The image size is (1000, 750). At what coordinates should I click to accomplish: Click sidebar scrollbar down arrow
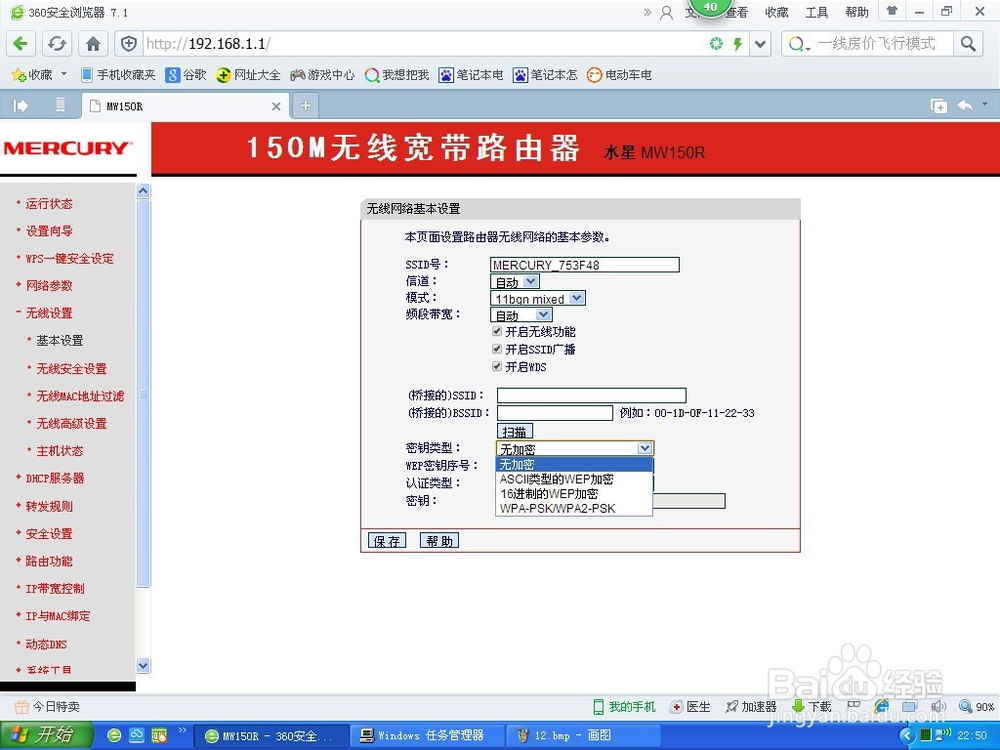tap(143, 665)
